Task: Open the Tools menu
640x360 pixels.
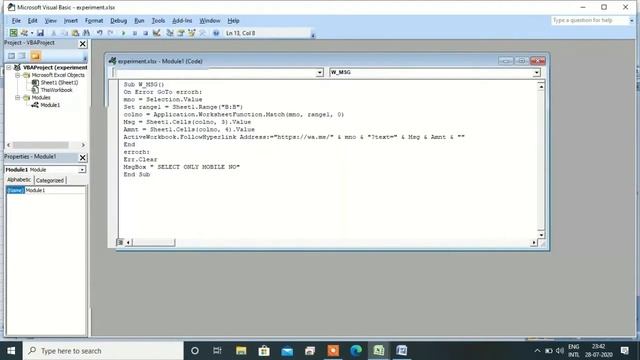Action: (x=158, y=20)
